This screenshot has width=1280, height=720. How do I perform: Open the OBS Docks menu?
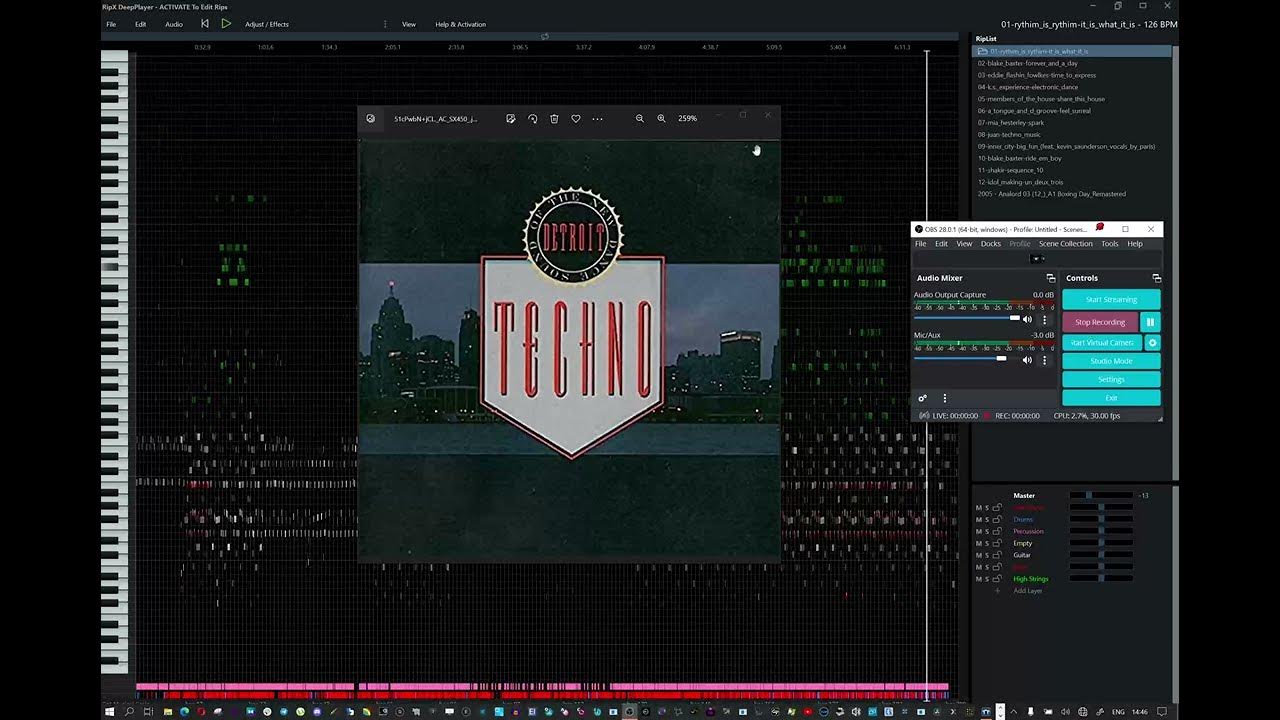coord(990,244)
